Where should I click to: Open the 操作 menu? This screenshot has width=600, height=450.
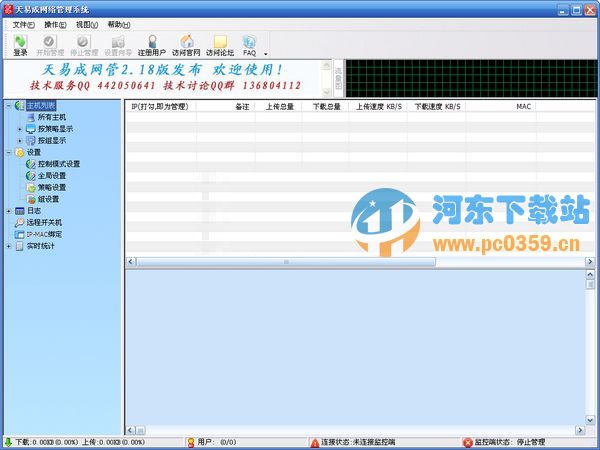(x=55, y=25)
